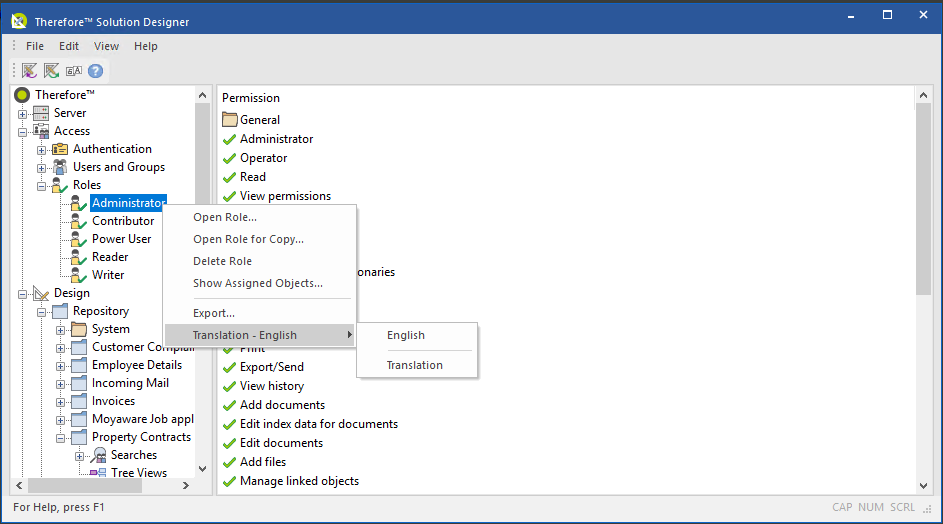Open the blue help question mark icon
This screenshot has width=943, height=524.
click(x=96, y=71)
